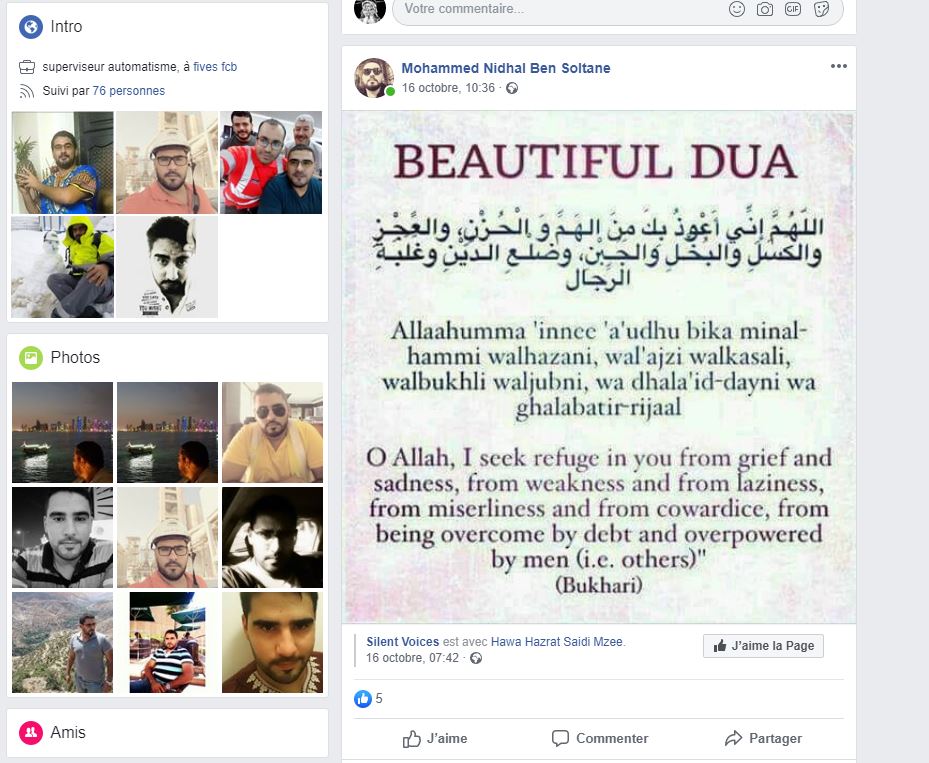This screenshot has height=763, width=929.
Task: Add a GIF to the comment
Action: click(x=793, y=9)
